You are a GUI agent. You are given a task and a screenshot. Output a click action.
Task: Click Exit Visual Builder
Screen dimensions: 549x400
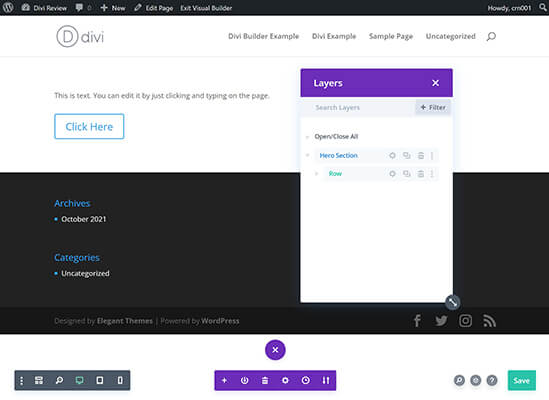pyautogui.click(x=206, y=8)
